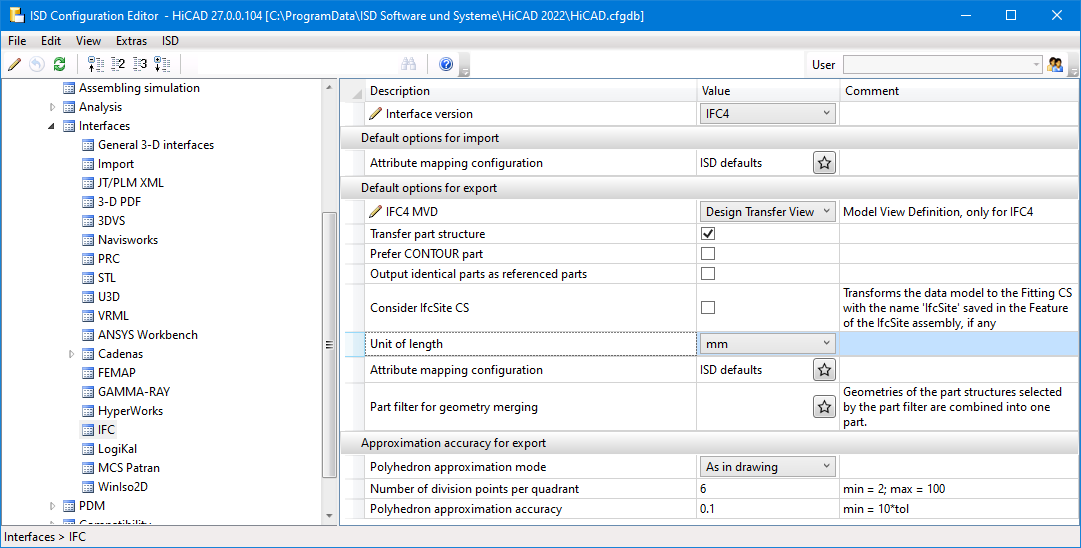Click the expand level 2 tree icon
Viewport: 1081px width, 548px height.
tap(118, 64)
